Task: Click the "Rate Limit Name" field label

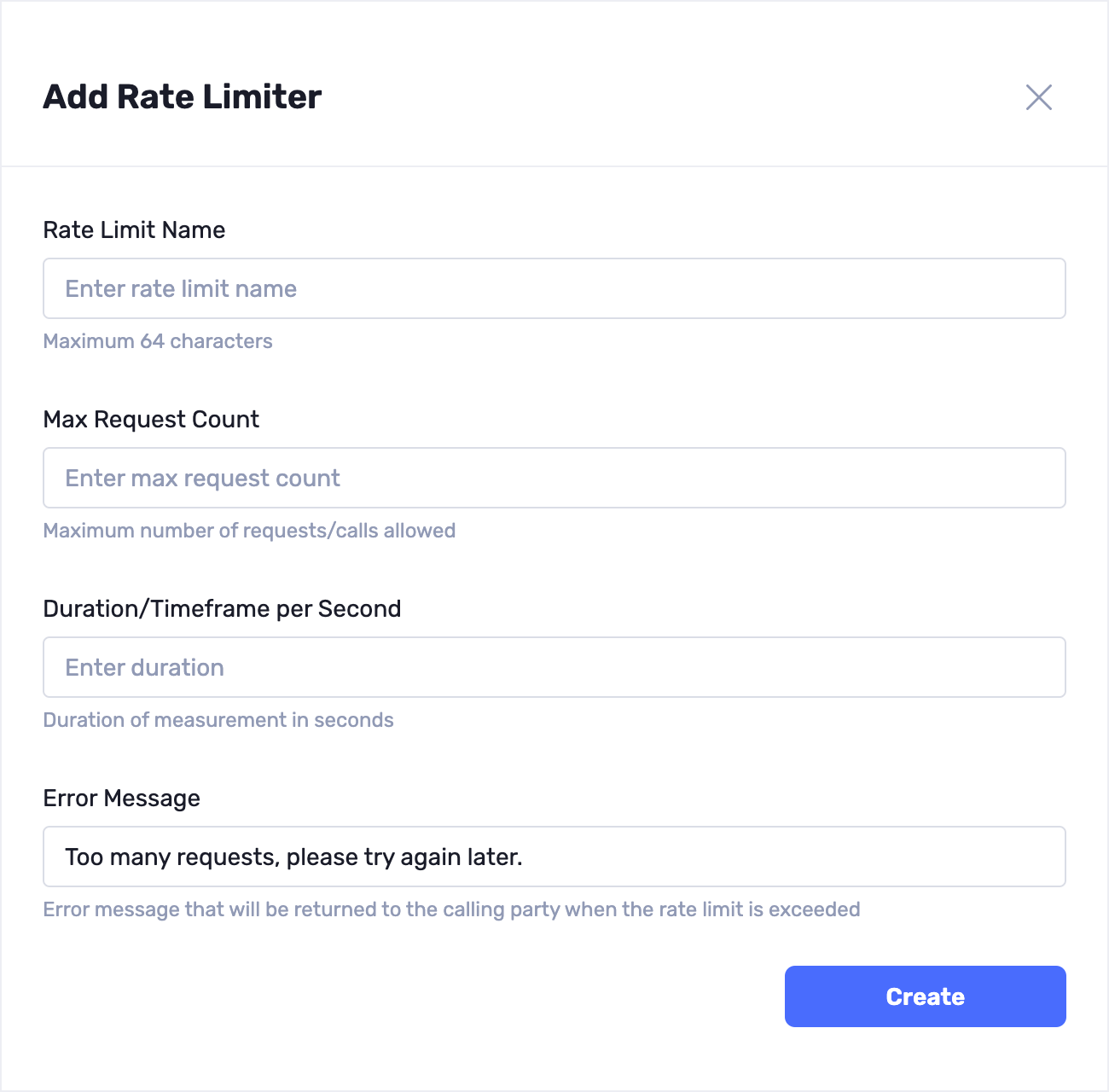Action: [x=134, y=230]
